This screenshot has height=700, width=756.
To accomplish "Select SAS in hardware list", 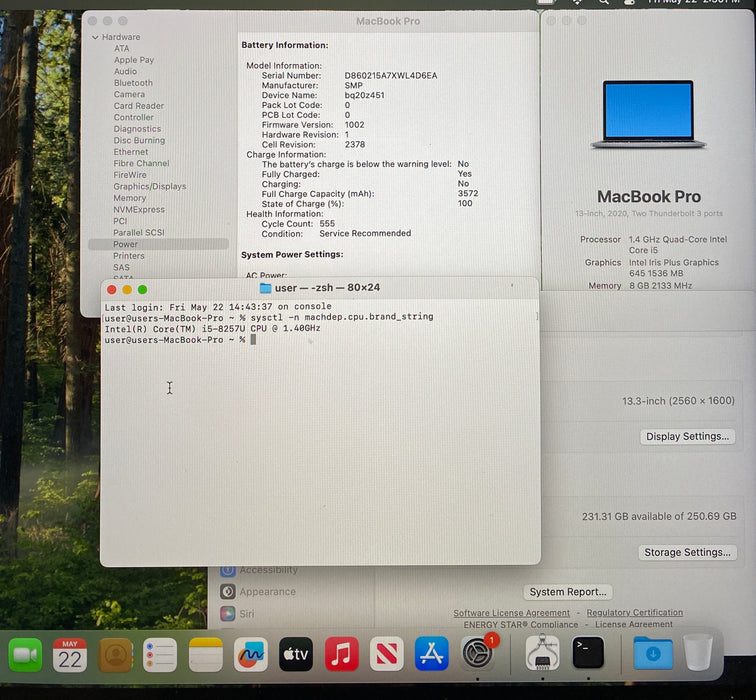I will 122,268.
